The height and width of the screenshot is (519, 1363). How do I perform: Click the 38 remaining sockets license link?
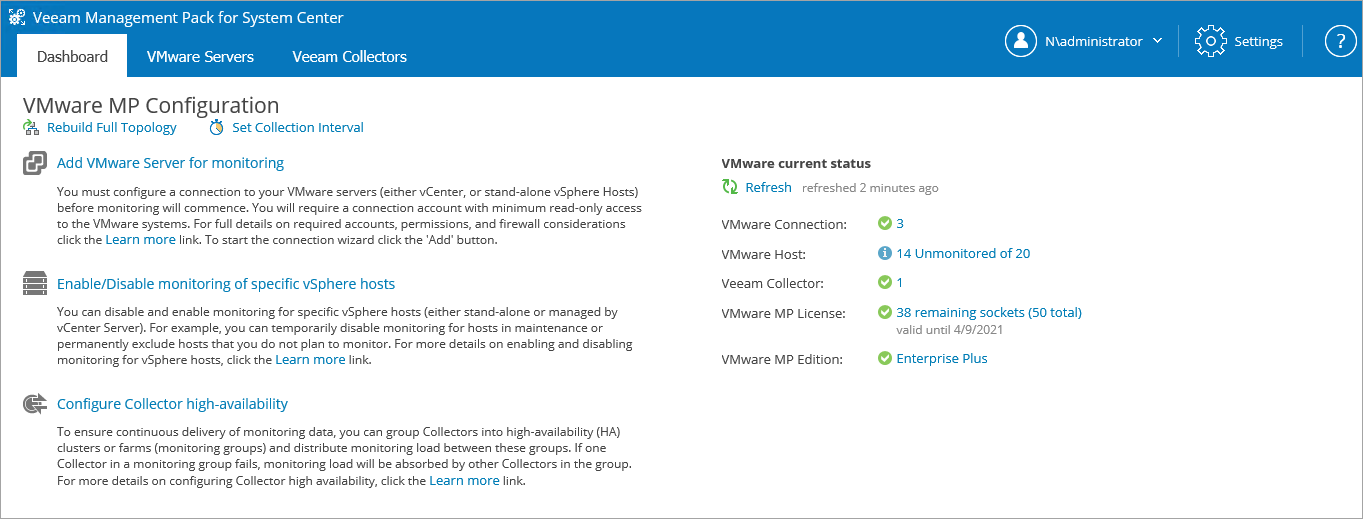(989, 313)
